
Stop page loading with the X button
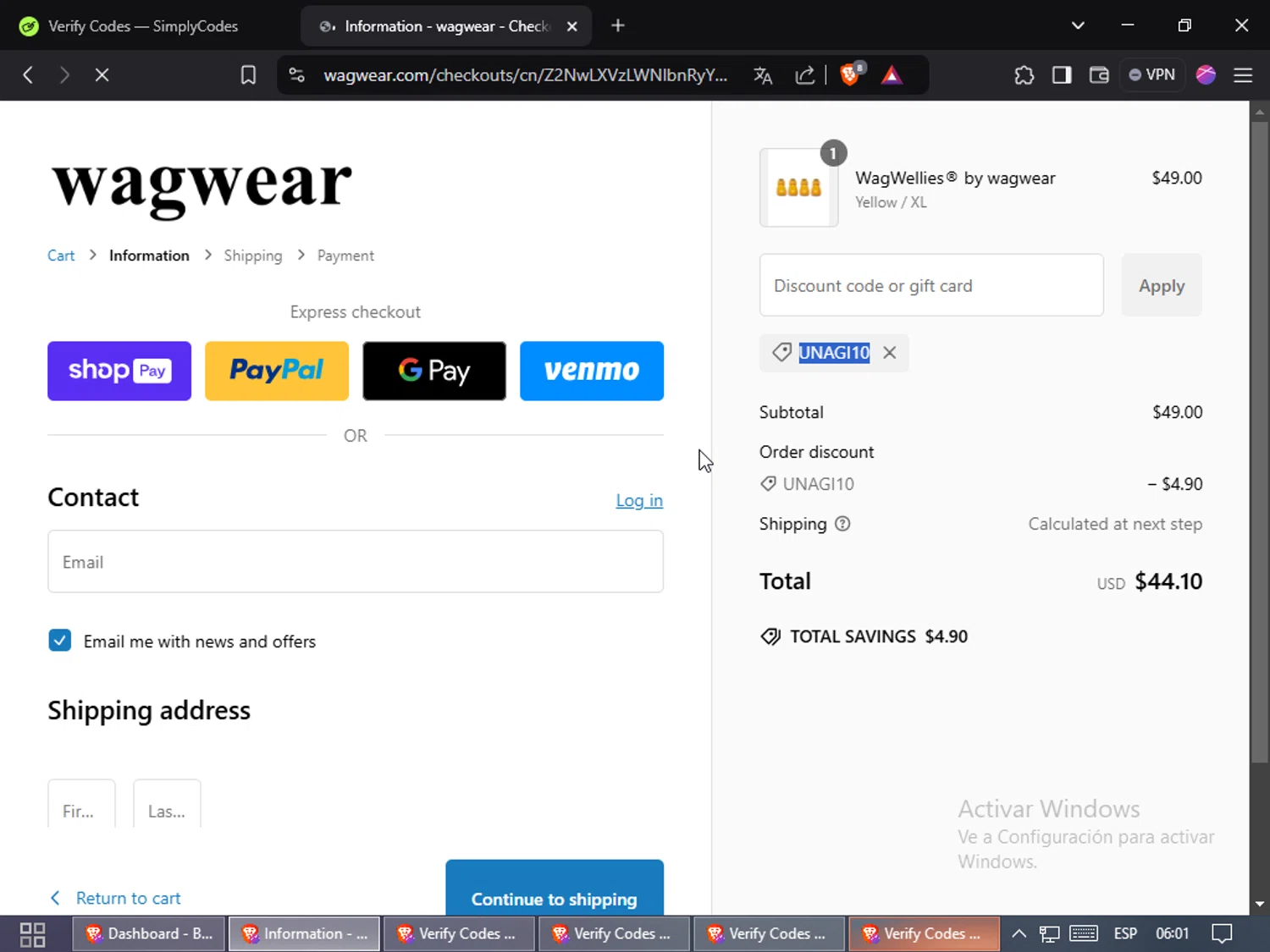point(102,75)
